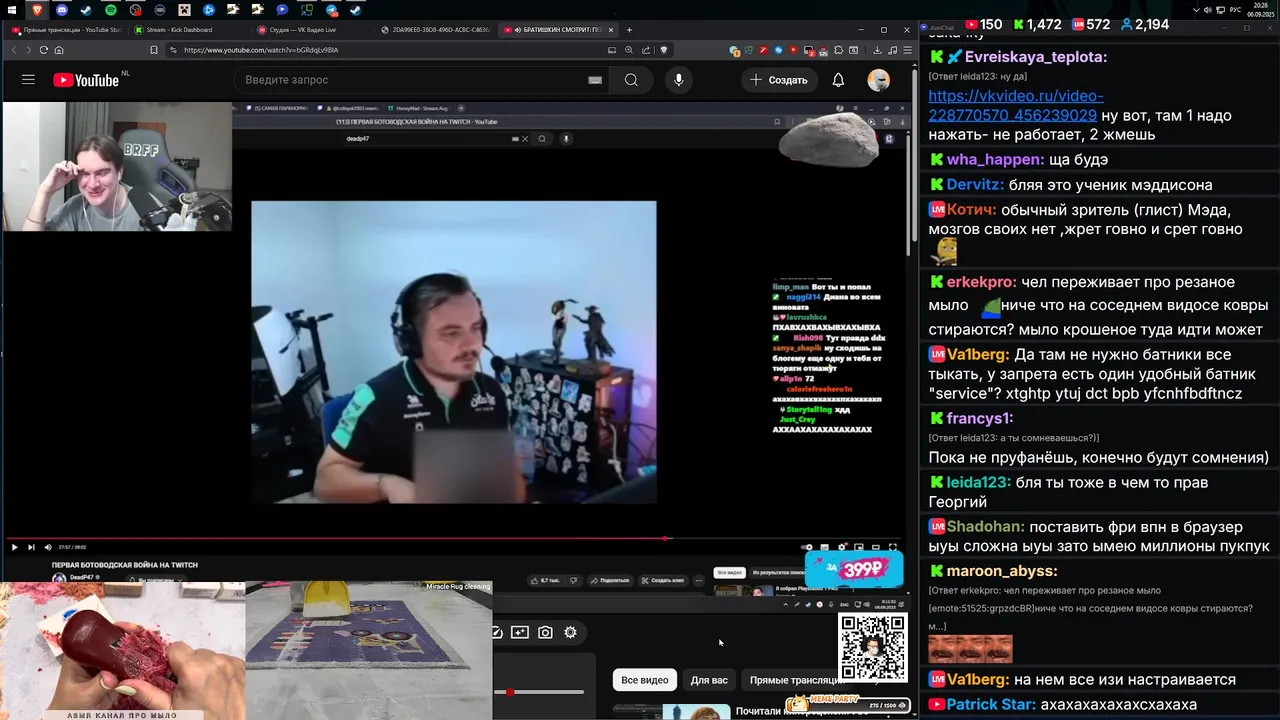Clear the inner search 'deadp47' X button

click(x=525, y=139)
